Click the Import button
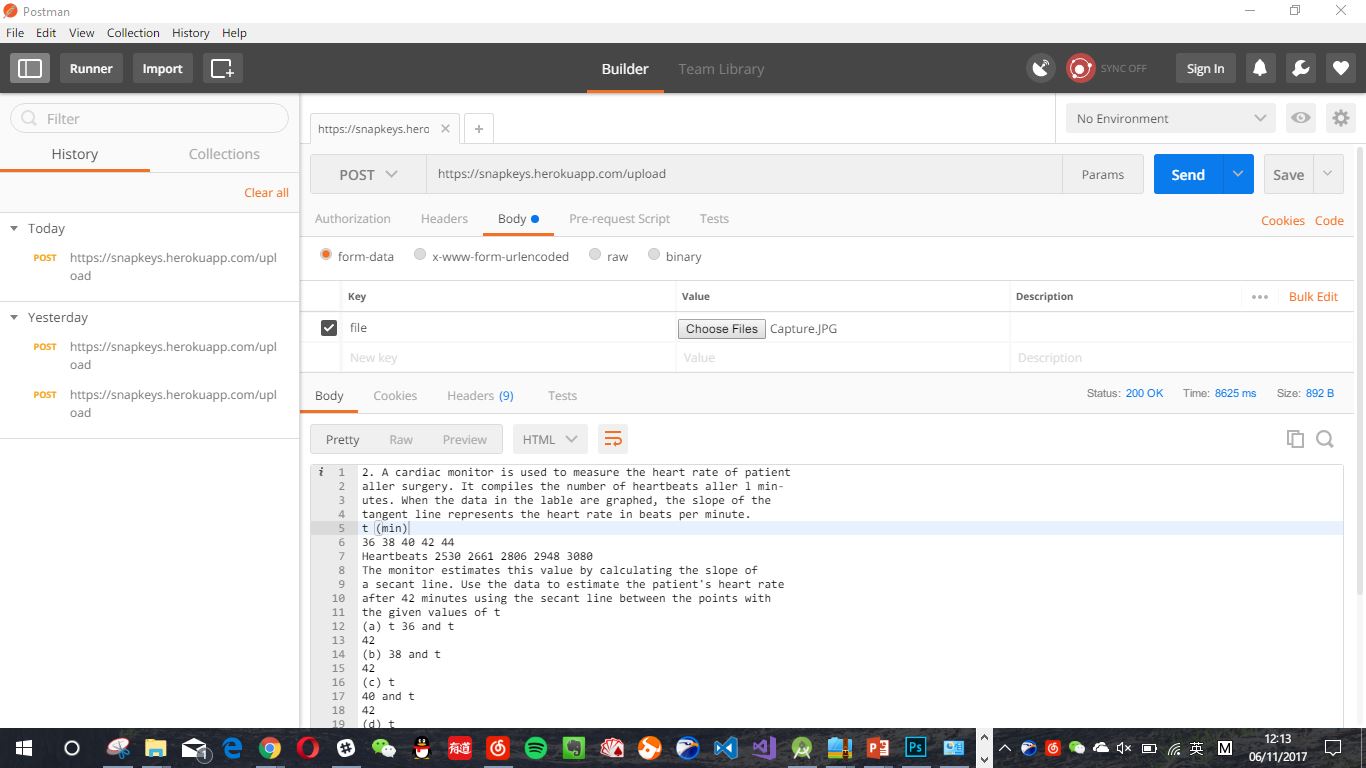This screenshot has width=1366, height=768. [x=162, y=68]
